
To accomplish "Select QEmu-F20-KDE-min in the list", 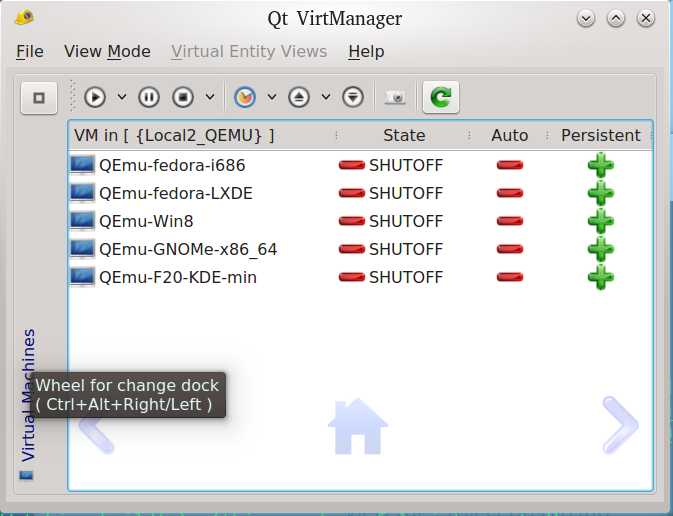I will tap(361, 277).
